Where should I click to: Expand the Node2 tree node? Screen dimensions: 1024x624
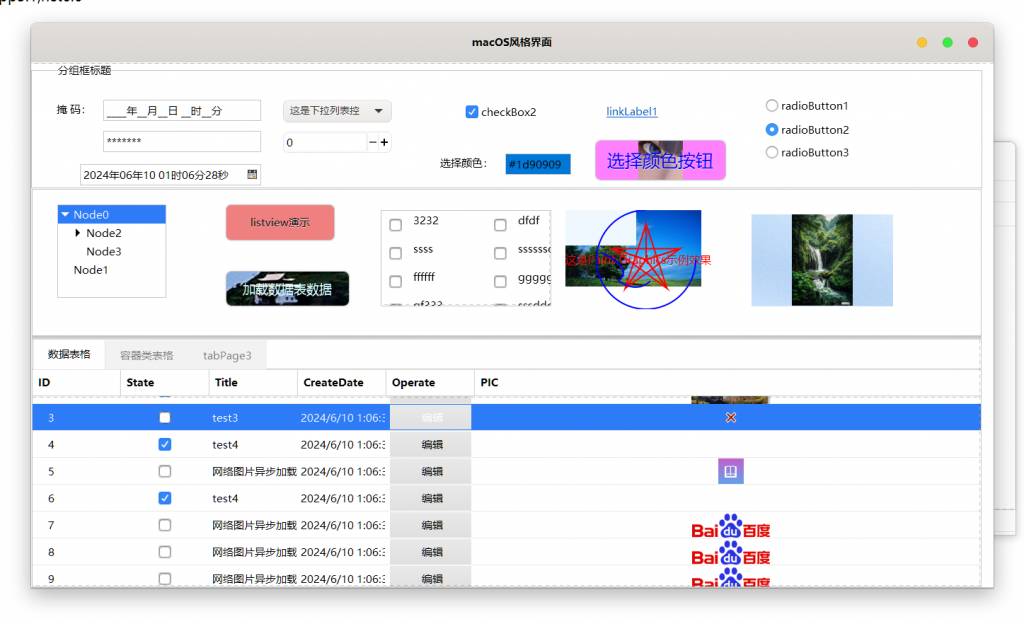coord(78,233)
